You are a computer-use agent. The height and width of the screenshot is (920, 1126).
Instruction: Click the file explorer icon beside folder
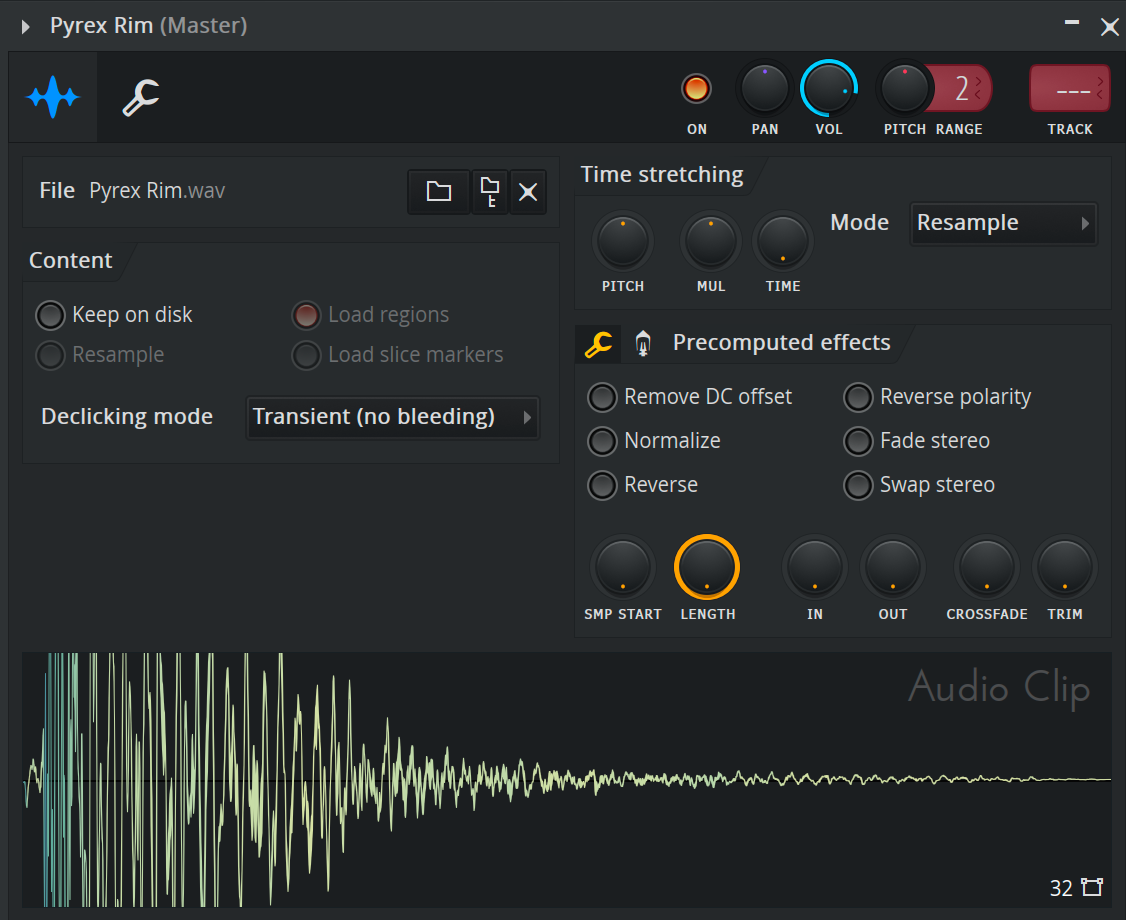pos(490,192)
